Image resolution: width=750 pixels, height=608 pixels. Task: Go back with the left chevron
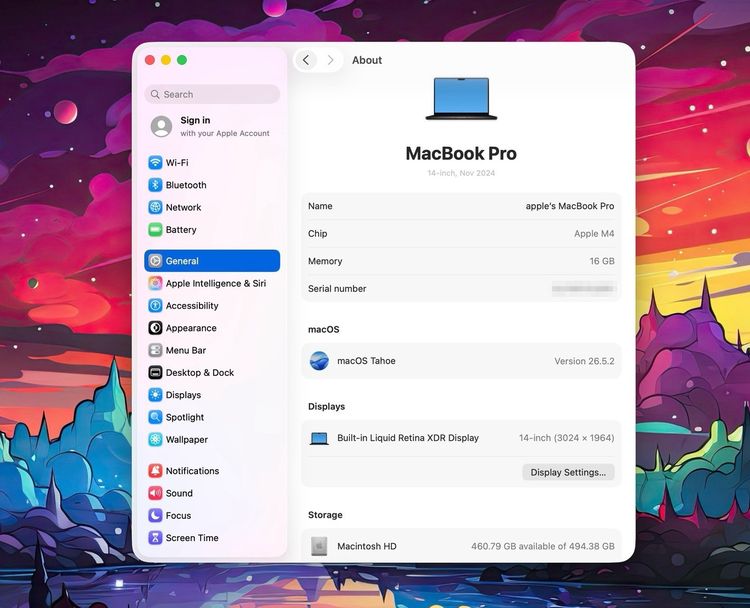[306, 60]
